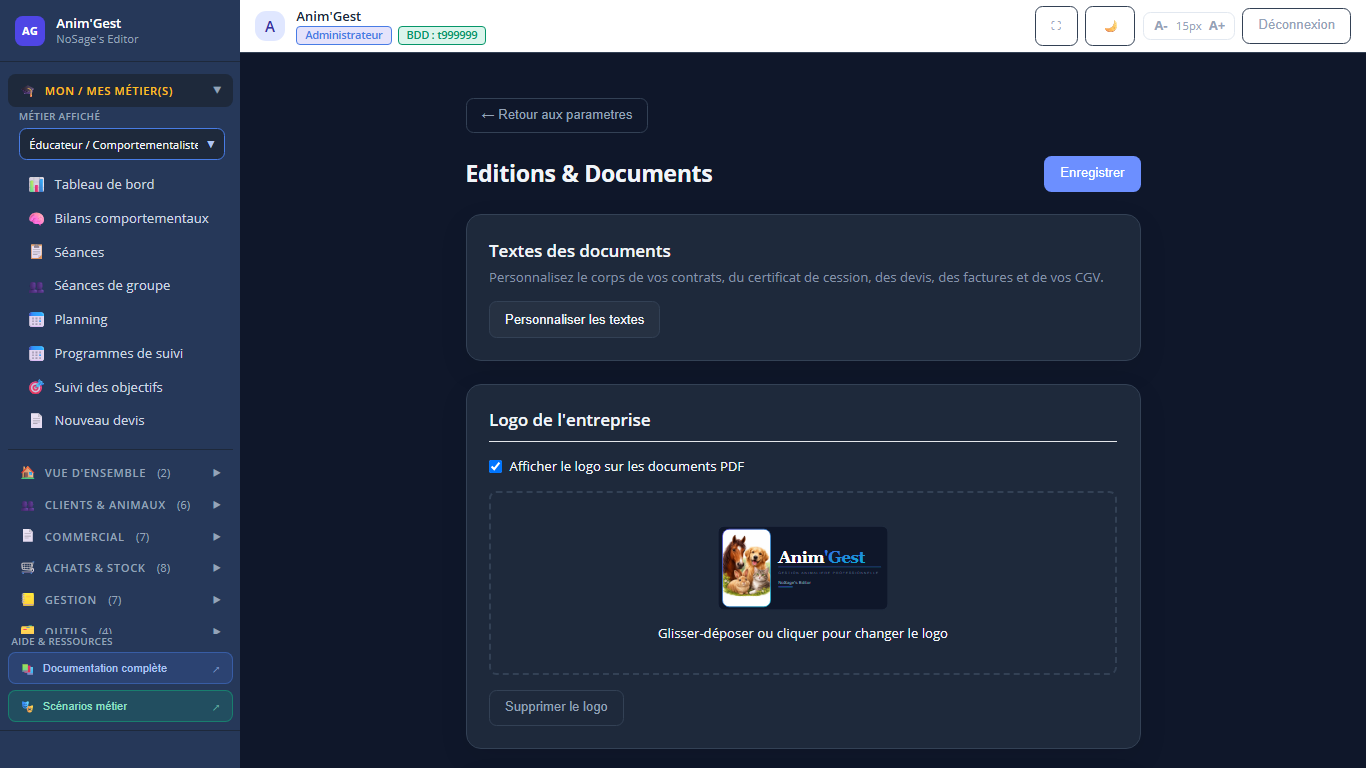Open Tableau de bord chart icon
Screen dimensions: 1366x768
(x=36, y=185)
